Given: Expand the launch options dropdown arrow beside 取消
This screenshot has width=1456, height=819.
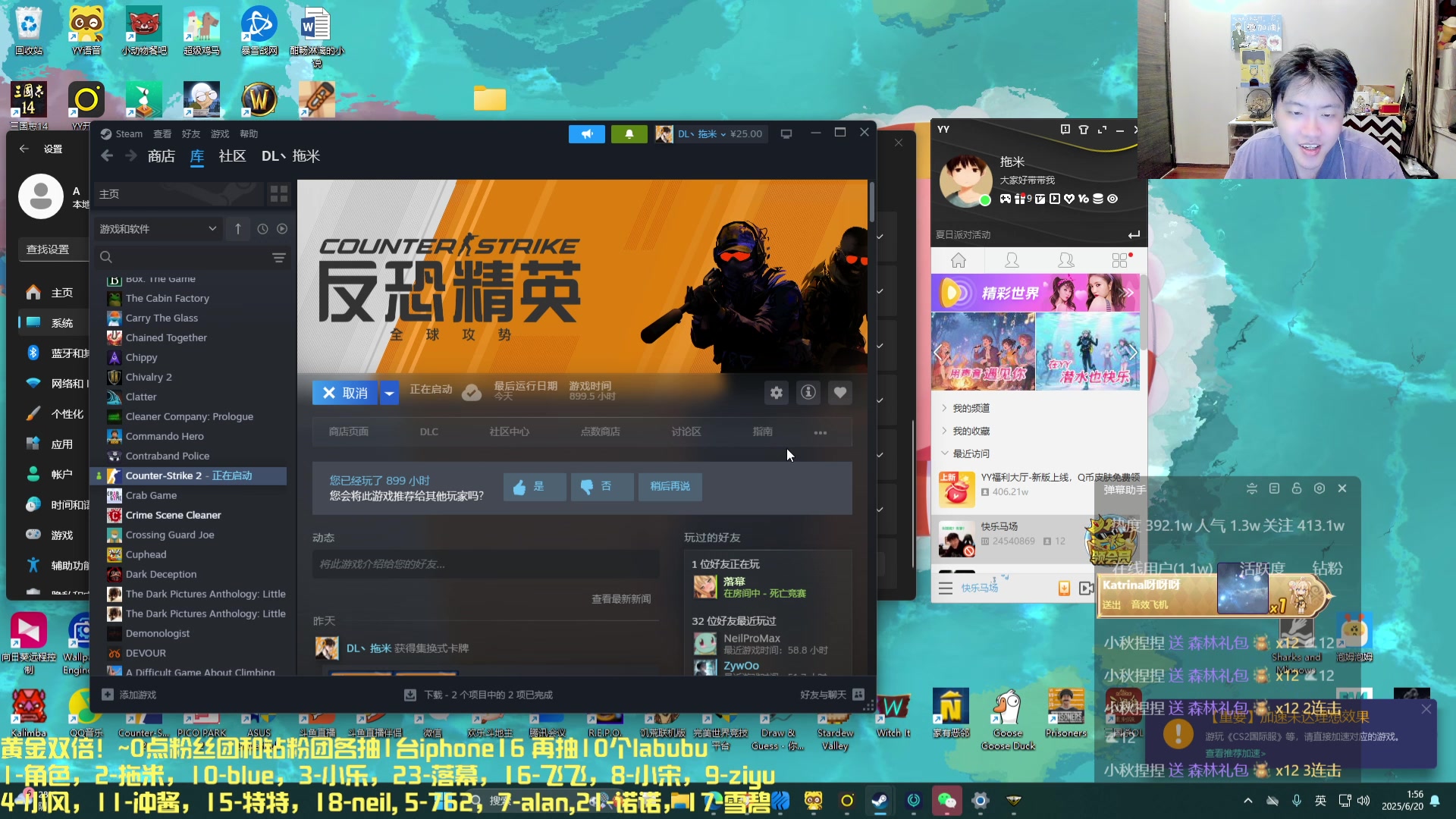Looking at the screenshot, I should [389, 393].
